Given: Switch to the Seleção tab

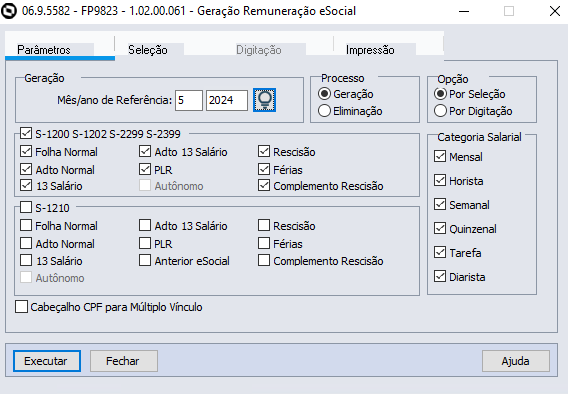Looking at the screenshot, I should click(148, 50).
